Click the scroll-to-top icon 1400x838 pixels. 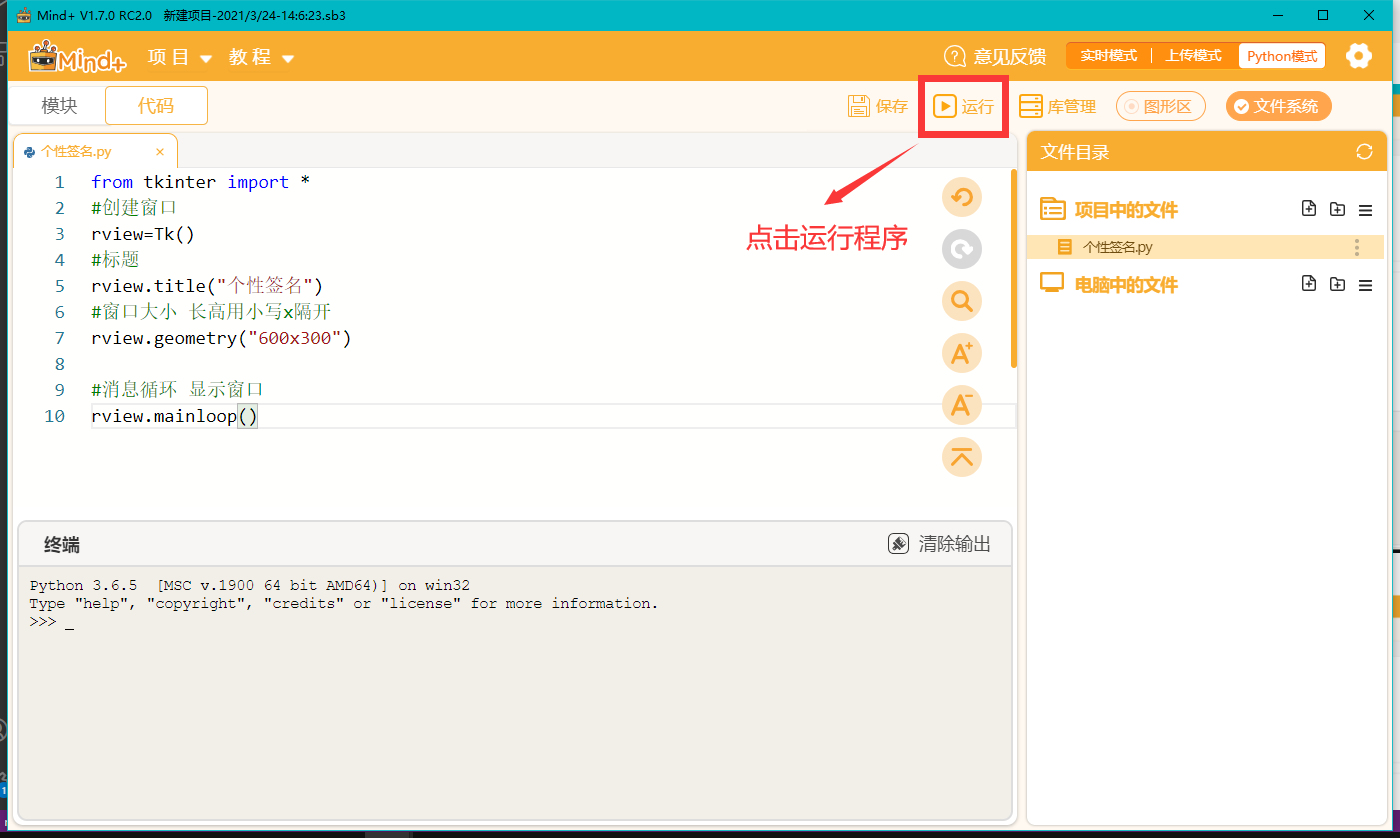[962, 457]
